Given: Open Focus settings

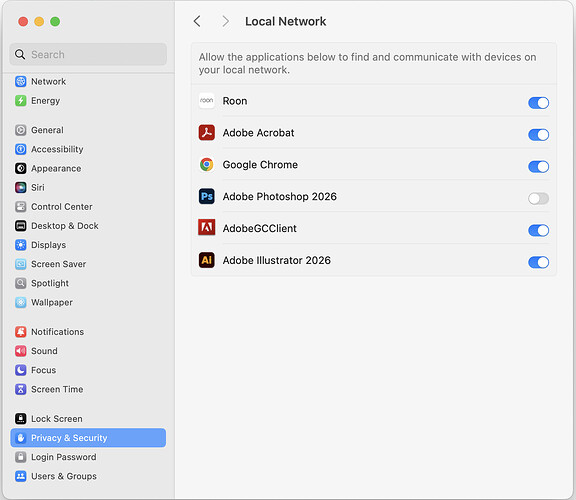Looking at the screenshot, I should [x=88, y=370].
